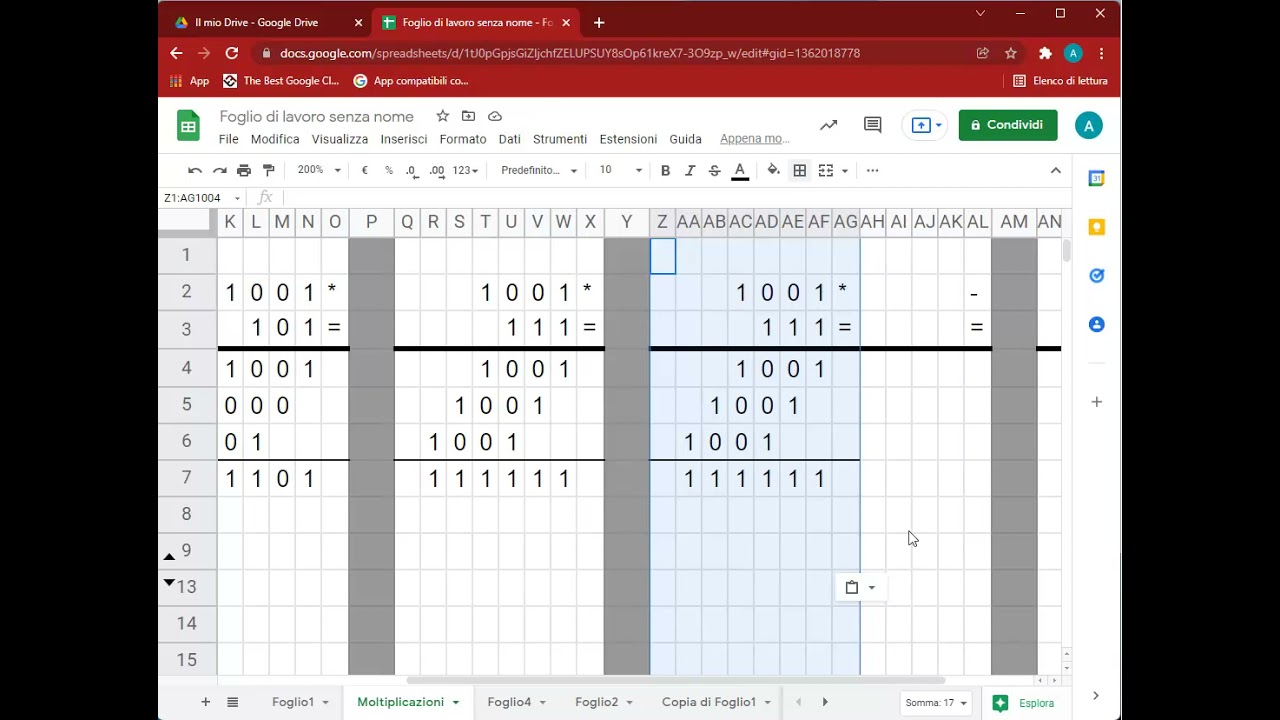Open text color picker
The image size is (1280, 720).
pyautogui.click(x=740, y=171)
